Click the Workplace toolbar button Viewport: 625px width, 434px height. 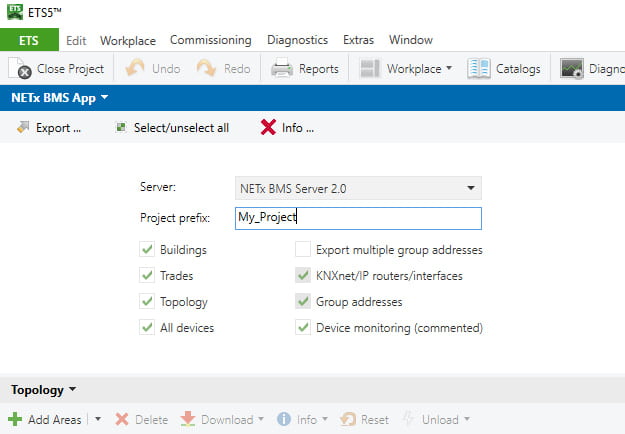pyautogui.click(x=406, y=69)
